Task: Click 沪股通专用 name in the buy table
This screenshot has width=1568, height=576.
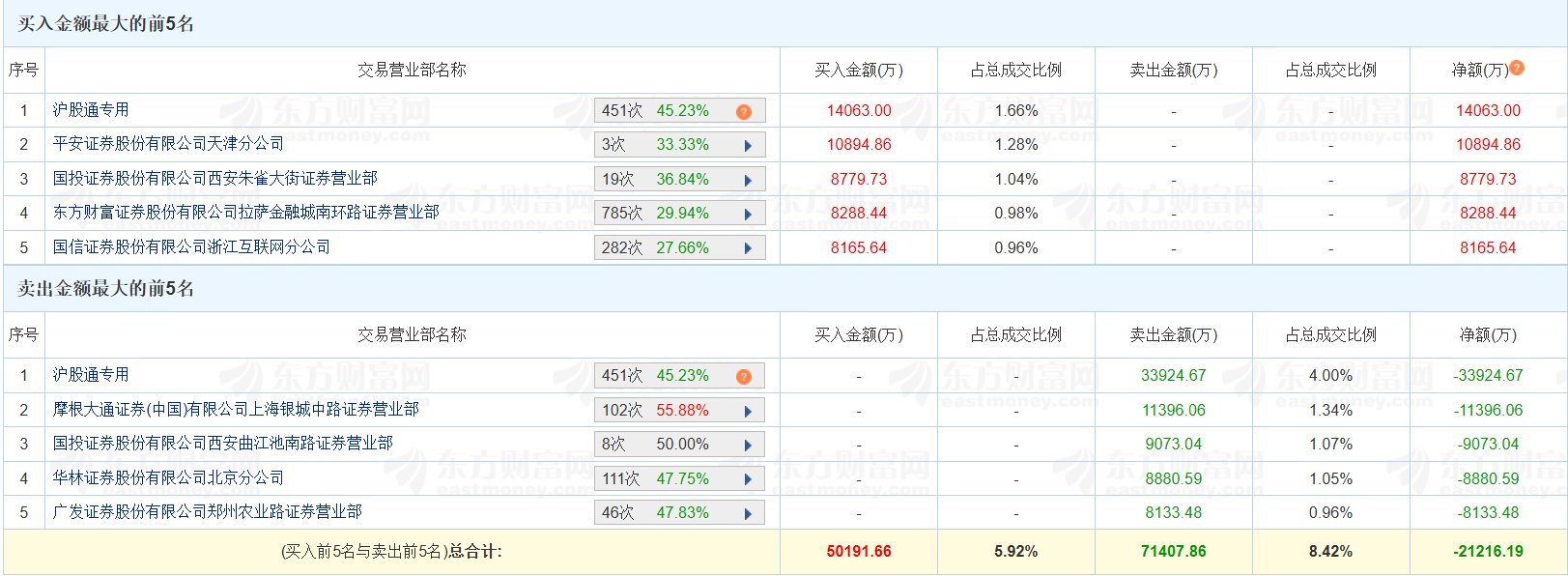Action: (91, 110)
